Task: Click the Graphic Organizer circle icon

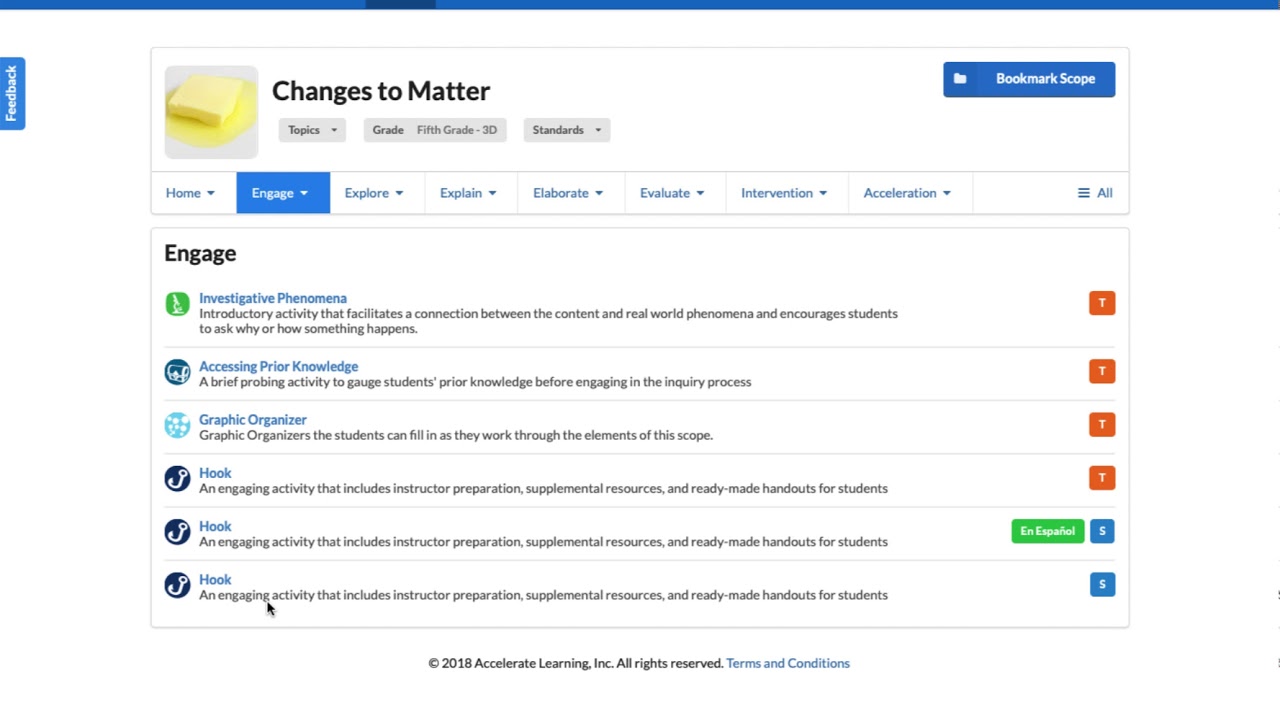Action: tap(177, 426)
